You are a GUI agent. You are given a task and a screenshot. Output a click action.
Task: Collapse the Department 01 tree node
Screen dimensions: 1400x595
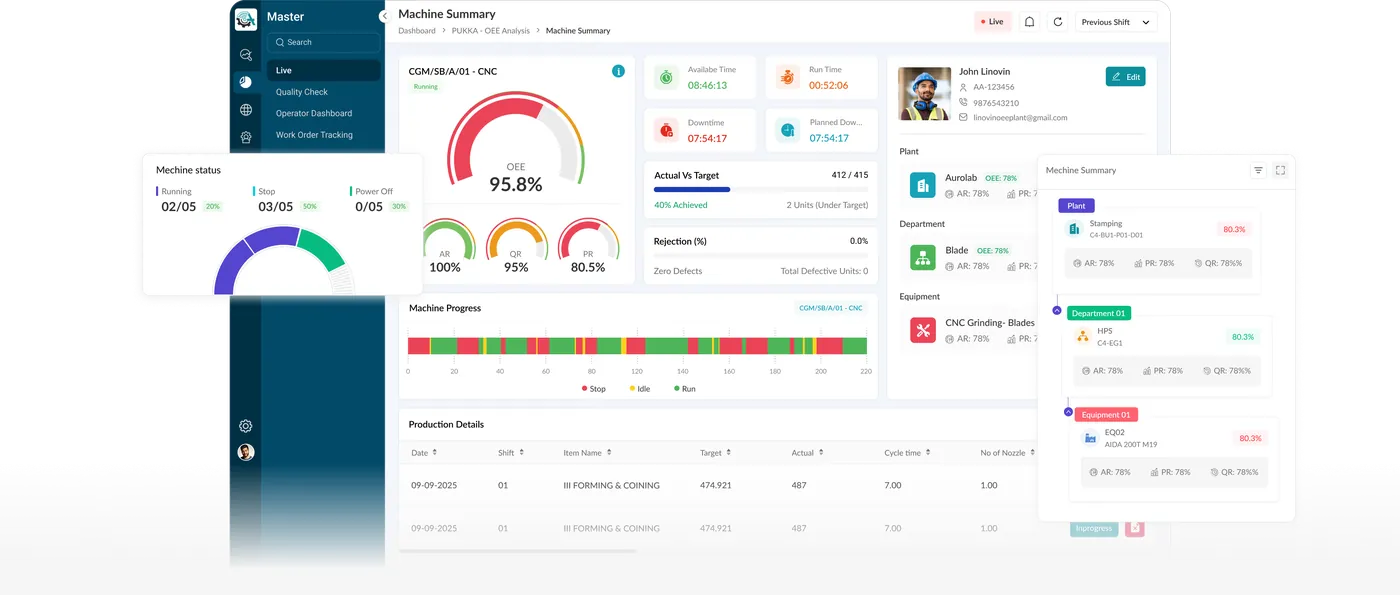(1057, 311)
